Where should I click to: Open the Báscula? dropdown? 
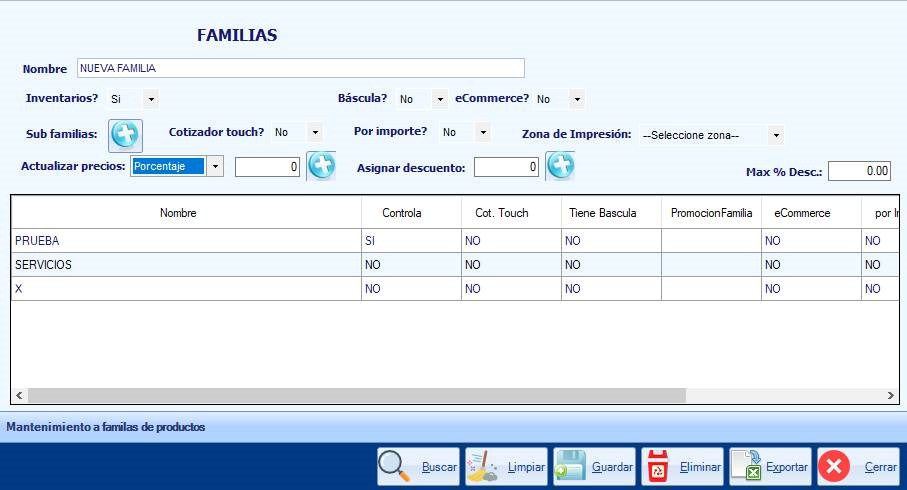click(440, 100)
